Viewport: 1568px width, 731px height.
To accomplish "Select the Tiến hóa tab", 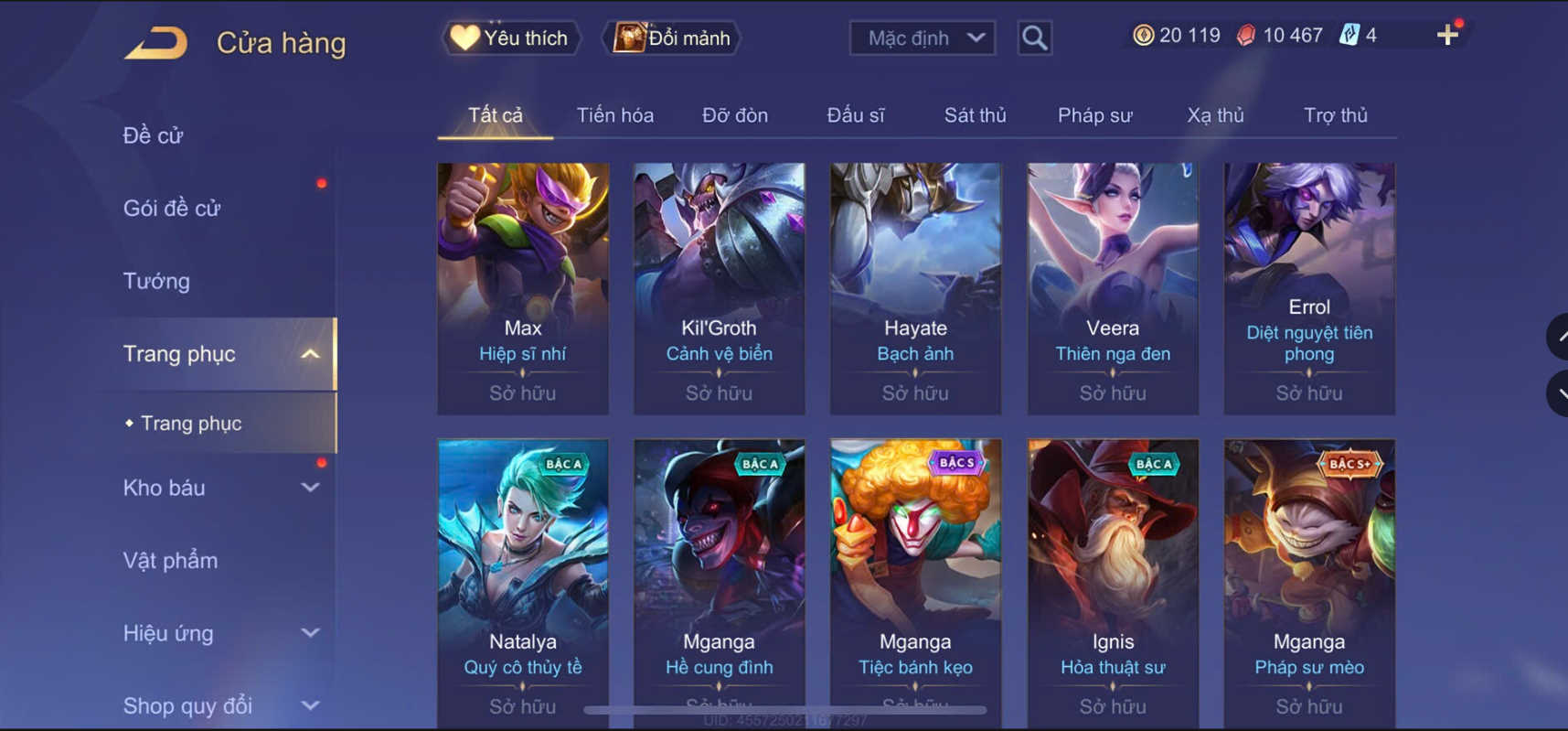I will coord(614,115).
